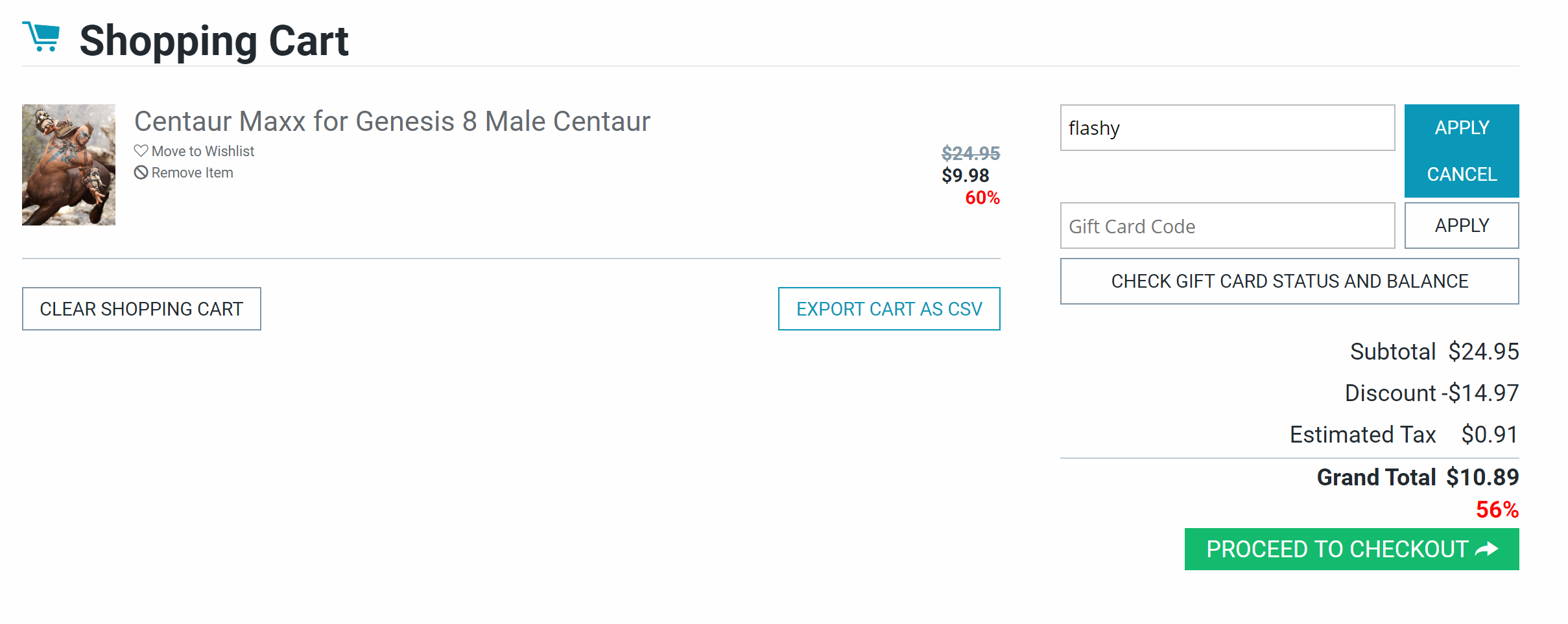This screenshot has height=624, width=1568.
Task: Check gift card status and balance
Action: [x=1289, y=281]
